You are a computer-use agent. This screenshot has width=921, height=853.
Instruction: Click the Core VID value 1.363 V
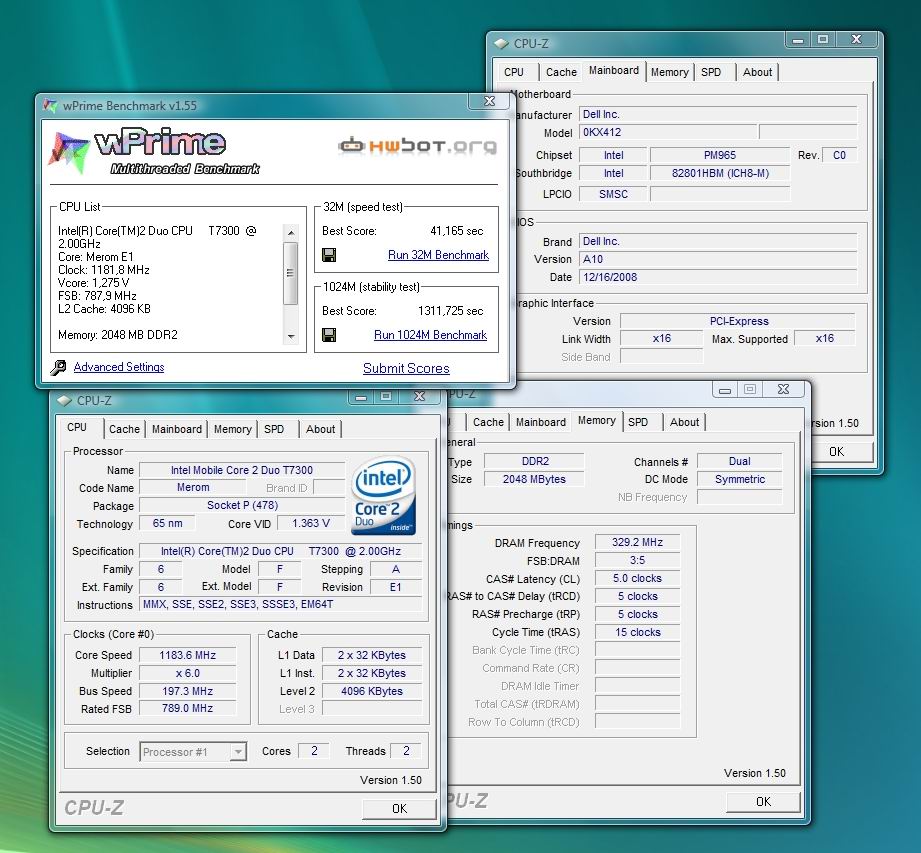[311, 523]
